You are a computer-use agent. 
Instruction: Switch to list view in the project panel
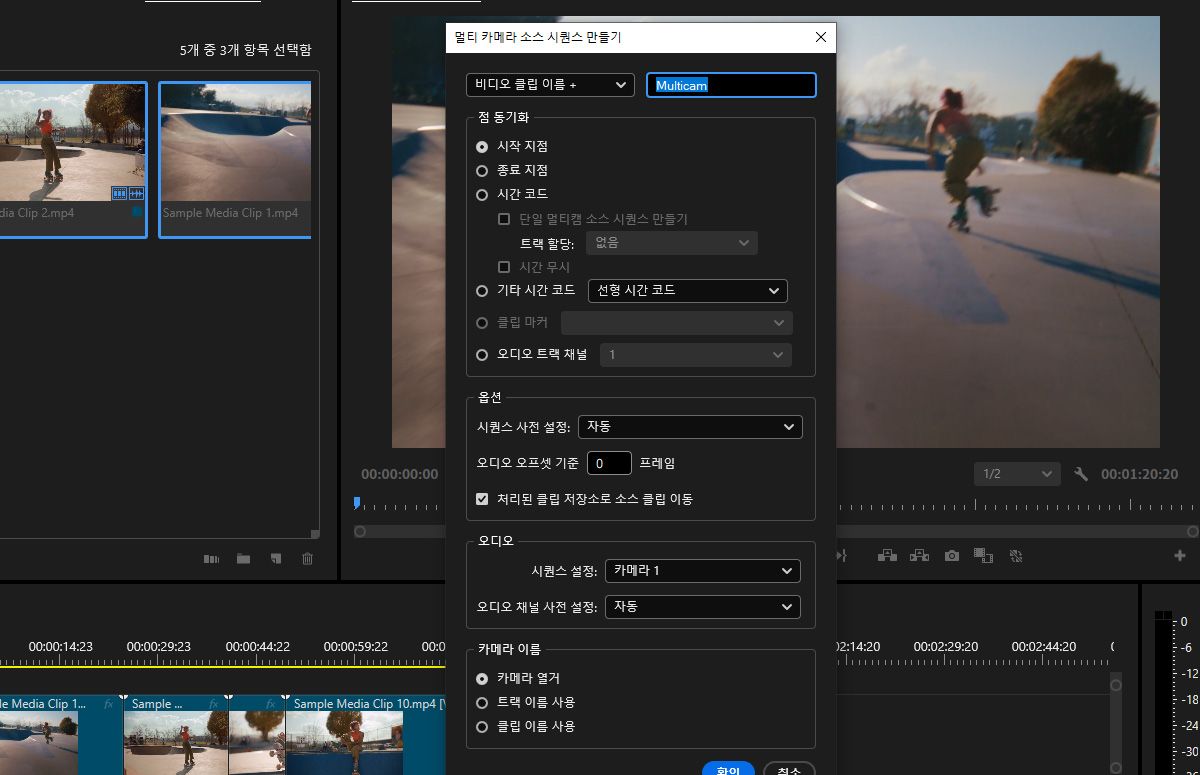(211, 559)
